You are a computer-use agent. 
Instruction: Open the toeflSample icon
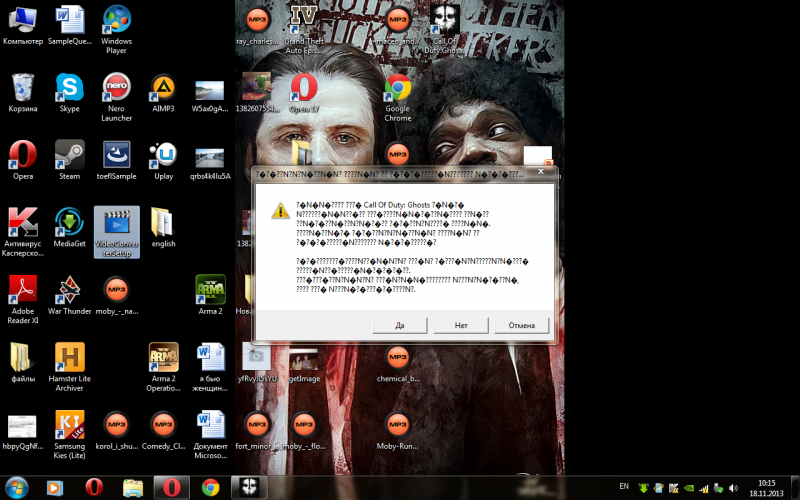(x=116, y=160)
